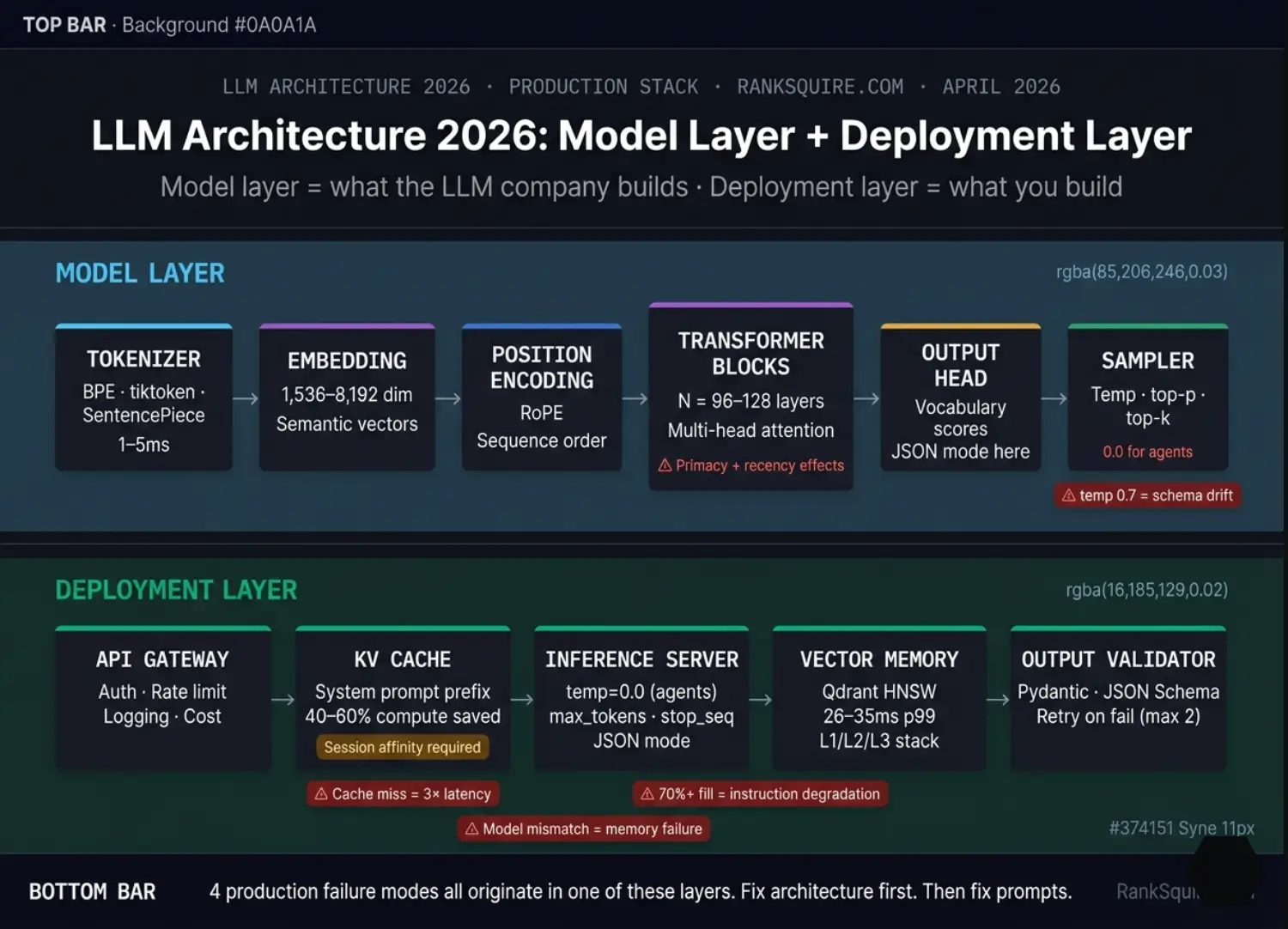Select the Session affinity required badge
This screenshot has height=929, width=1288.
click(x=402, y=747)
